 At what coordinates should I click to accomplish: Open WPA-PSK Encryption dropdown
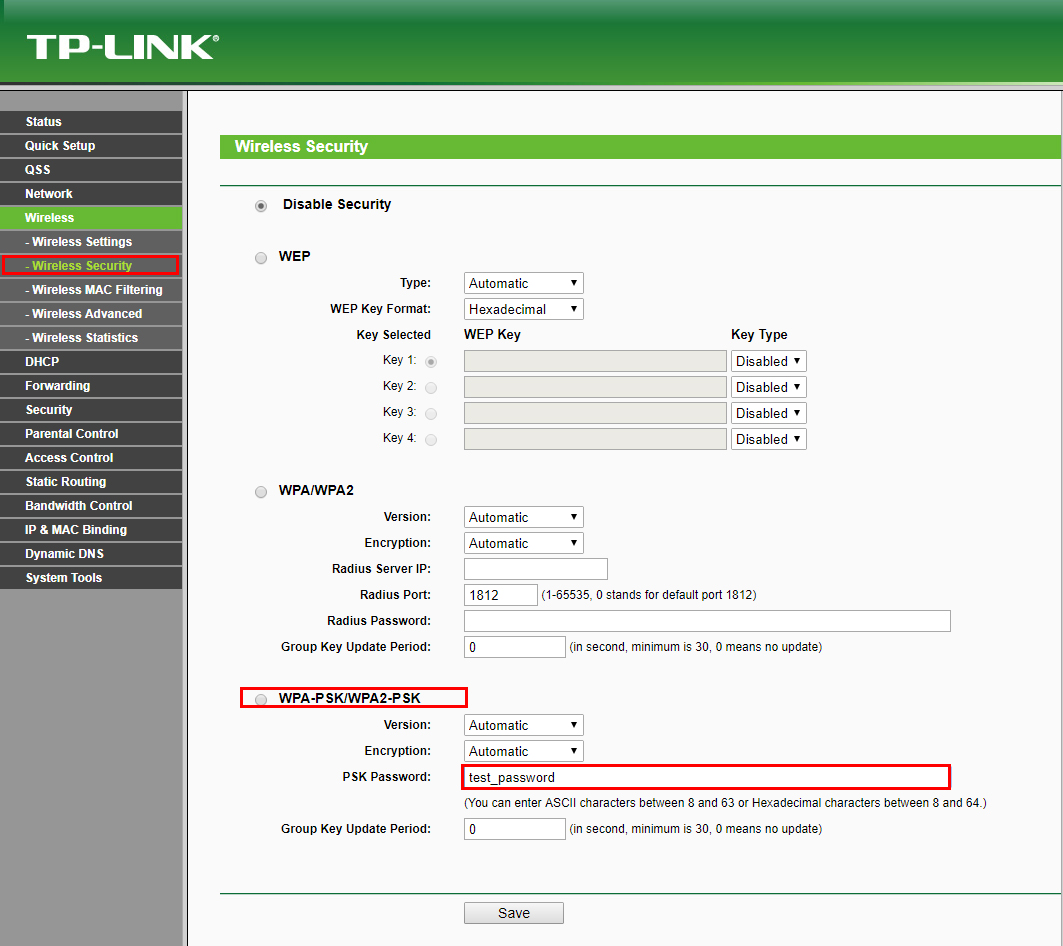pyautogui.click(x=523, y=751)
